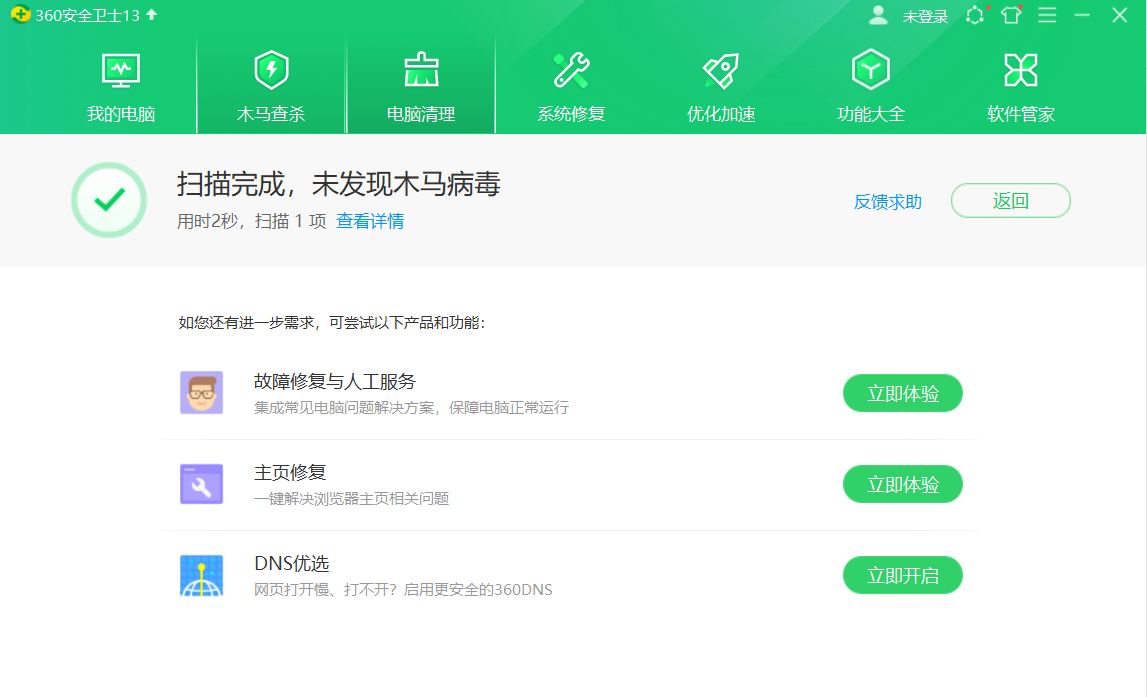Open 查看详情 scan details link
Viewport: 1147px width, 697px height.
[370, 221]
